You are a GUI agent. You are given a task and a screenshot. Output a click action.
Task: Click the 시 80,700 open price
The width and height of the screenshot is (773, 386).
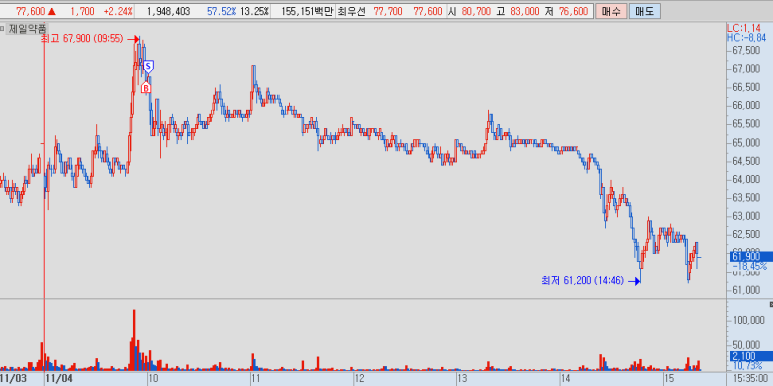click(x=468, y=11)
